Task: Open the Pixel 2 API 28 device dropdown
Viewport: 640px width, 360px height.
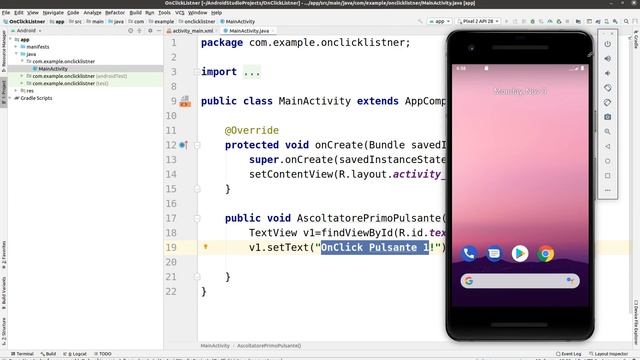Action: click(x=478, y=21)
